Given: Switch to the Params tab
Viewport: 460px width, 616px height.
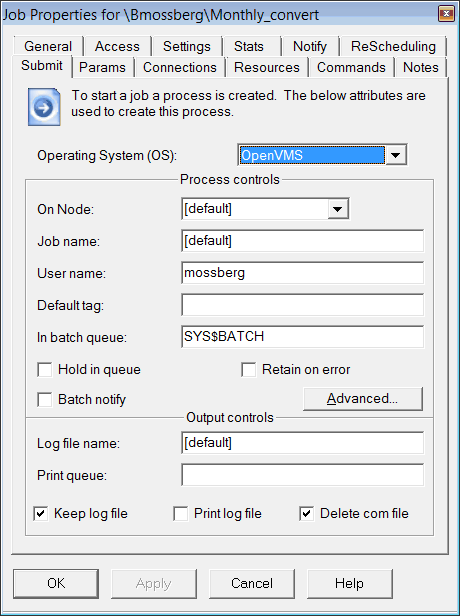Looking at the screenshot, I should (102, 67).
